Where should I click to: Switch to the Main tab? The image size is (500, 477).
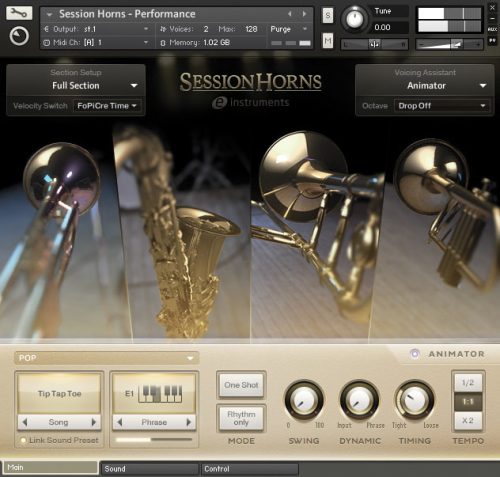point(51,468)
